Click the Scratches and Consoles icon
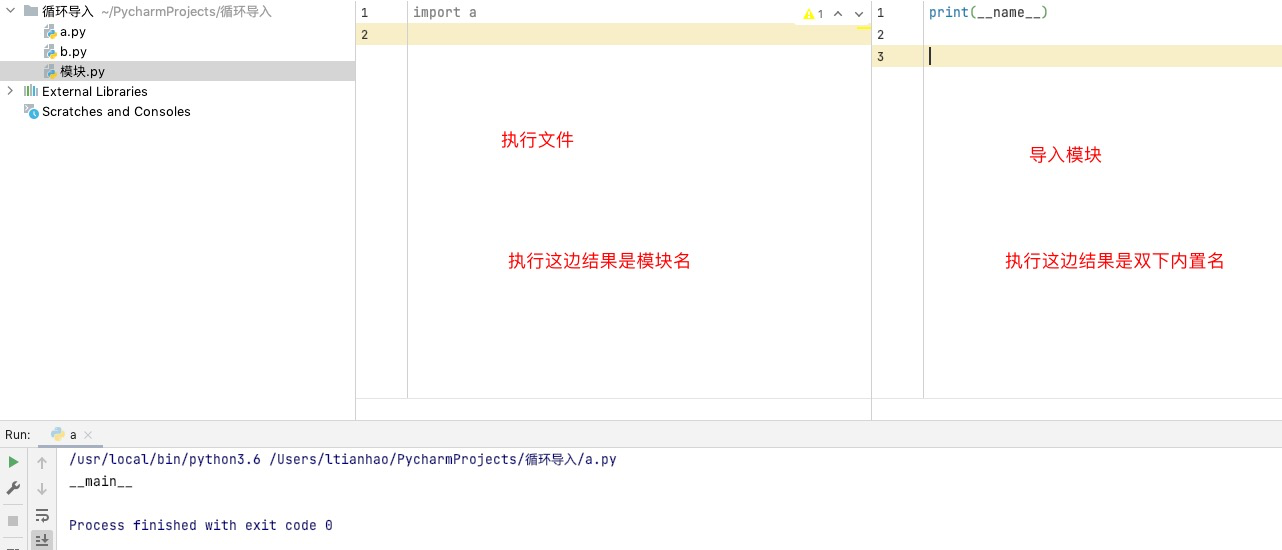This screenshot has width=1282, height=550. [x=31, y=112]
